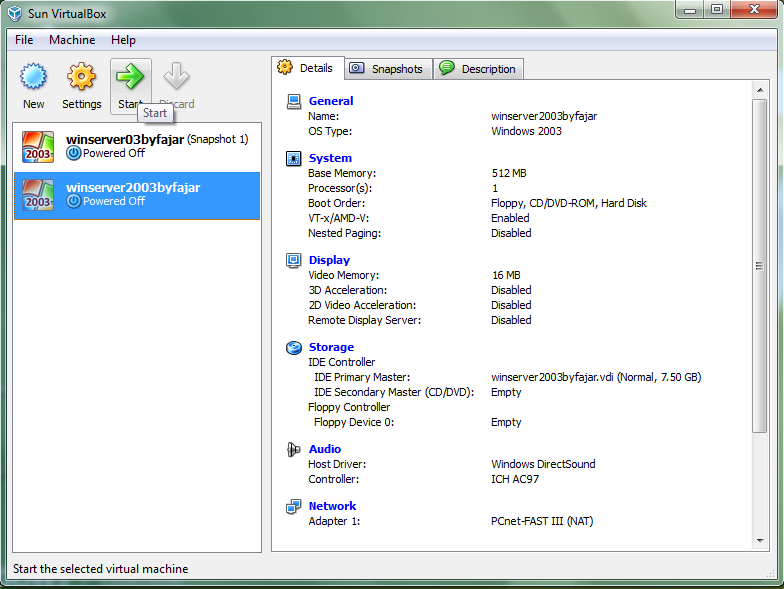Click the General section monitor icon
Screen dimensions: 784x589
(x=294, y=102)
